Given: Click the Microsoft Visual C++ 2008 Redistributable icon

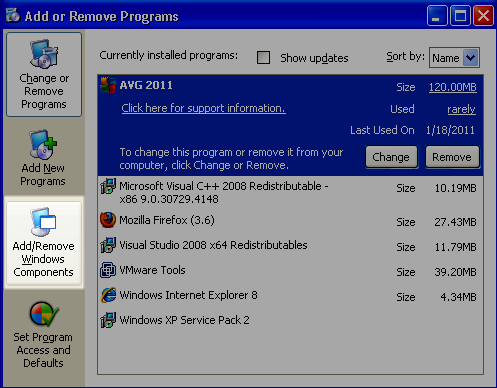Looking at the screenshot, I should 108,186.
